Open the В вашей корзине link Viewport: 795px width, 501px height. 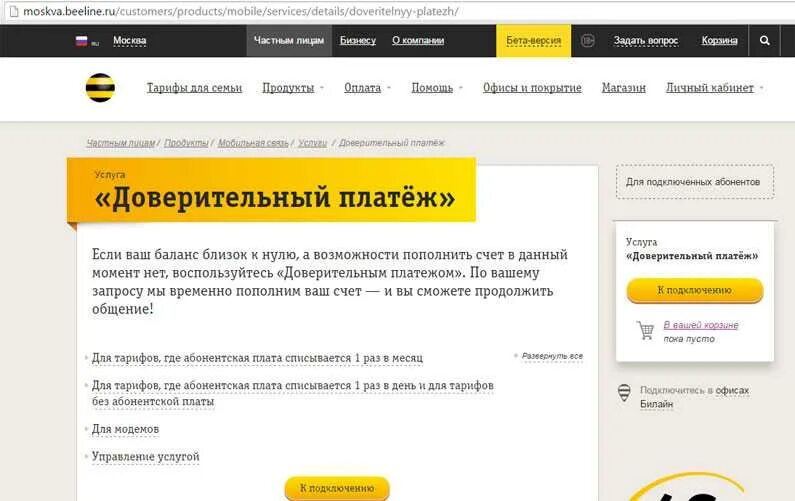tap(701, 325)
